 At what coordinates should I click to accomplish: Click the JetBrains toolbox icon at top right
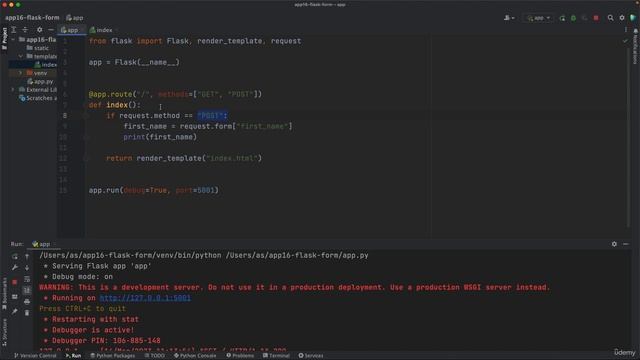click(x=633, y=18)
